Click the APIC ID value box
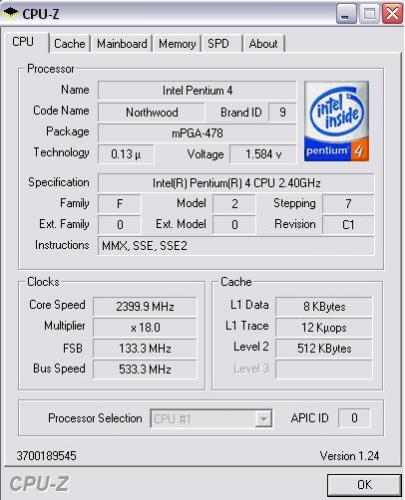The width and height of the screenshot is (405, 500). point(354,418)
